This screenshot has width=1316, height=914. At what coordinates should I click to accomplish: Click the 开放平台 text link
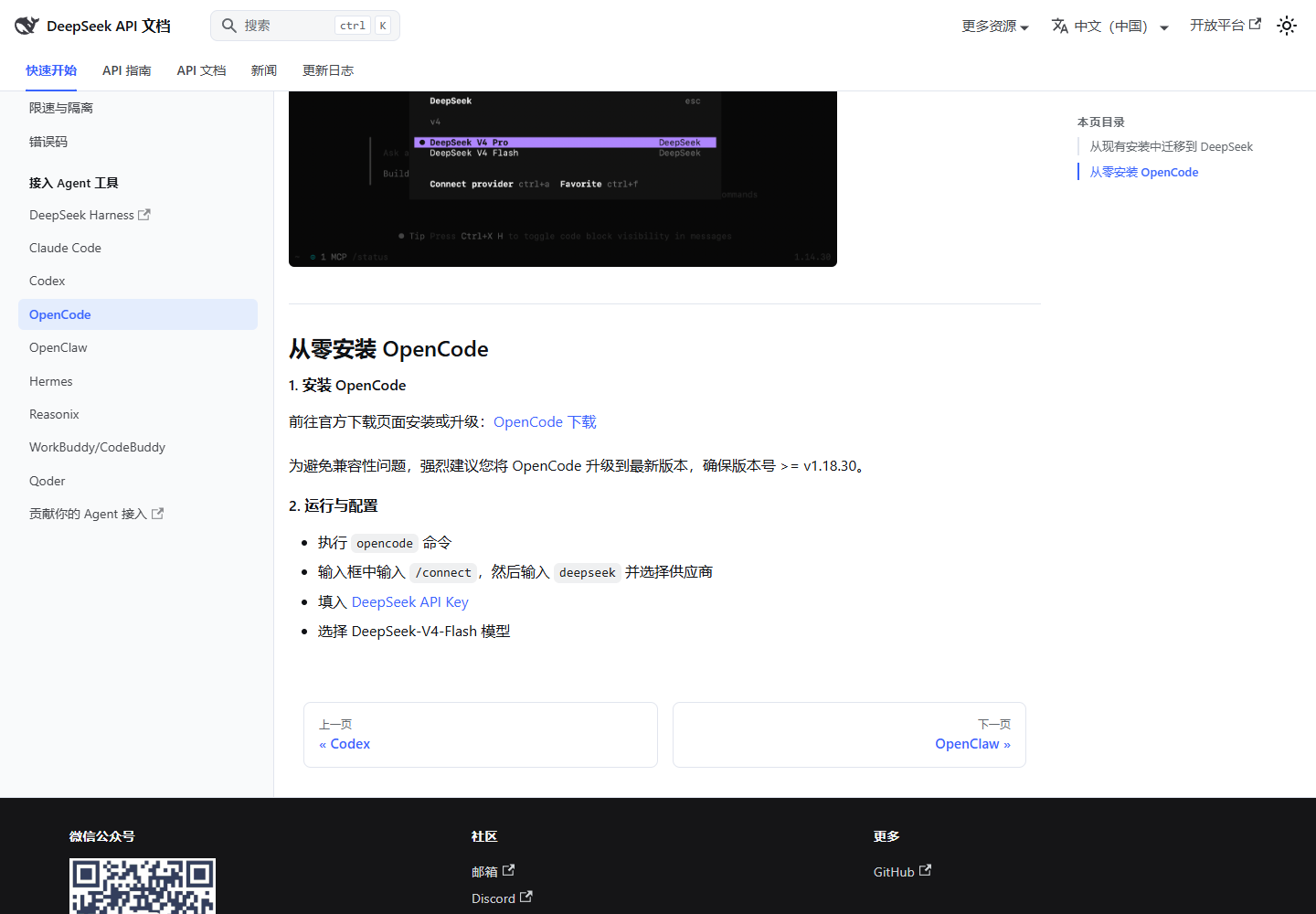[1216, 26]
